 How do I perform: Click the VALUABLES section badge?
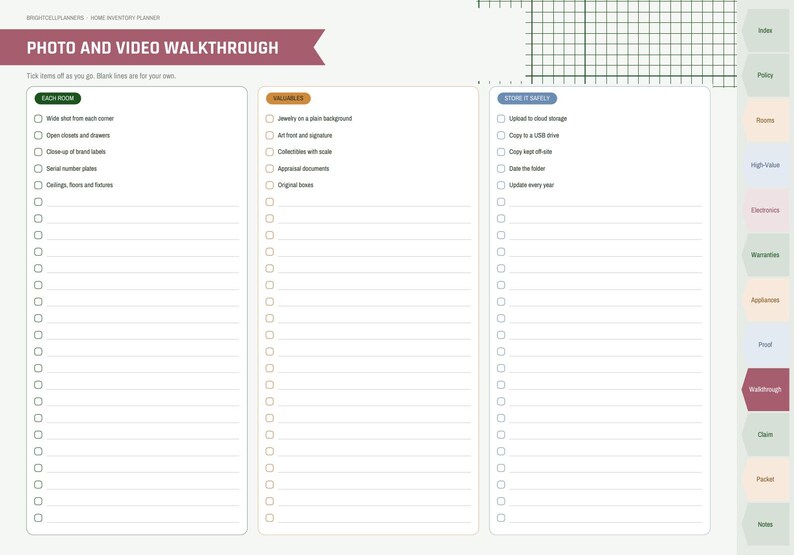(288, 98)
